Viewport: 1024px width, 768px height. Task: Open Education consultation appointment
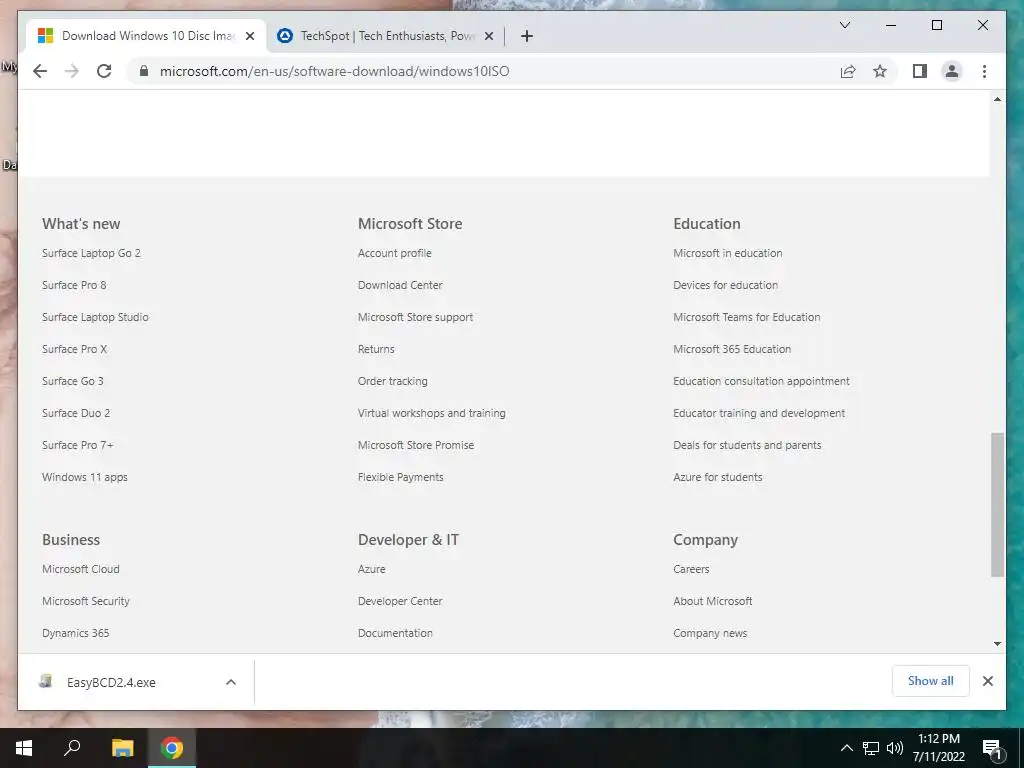(x=761, y=381)
